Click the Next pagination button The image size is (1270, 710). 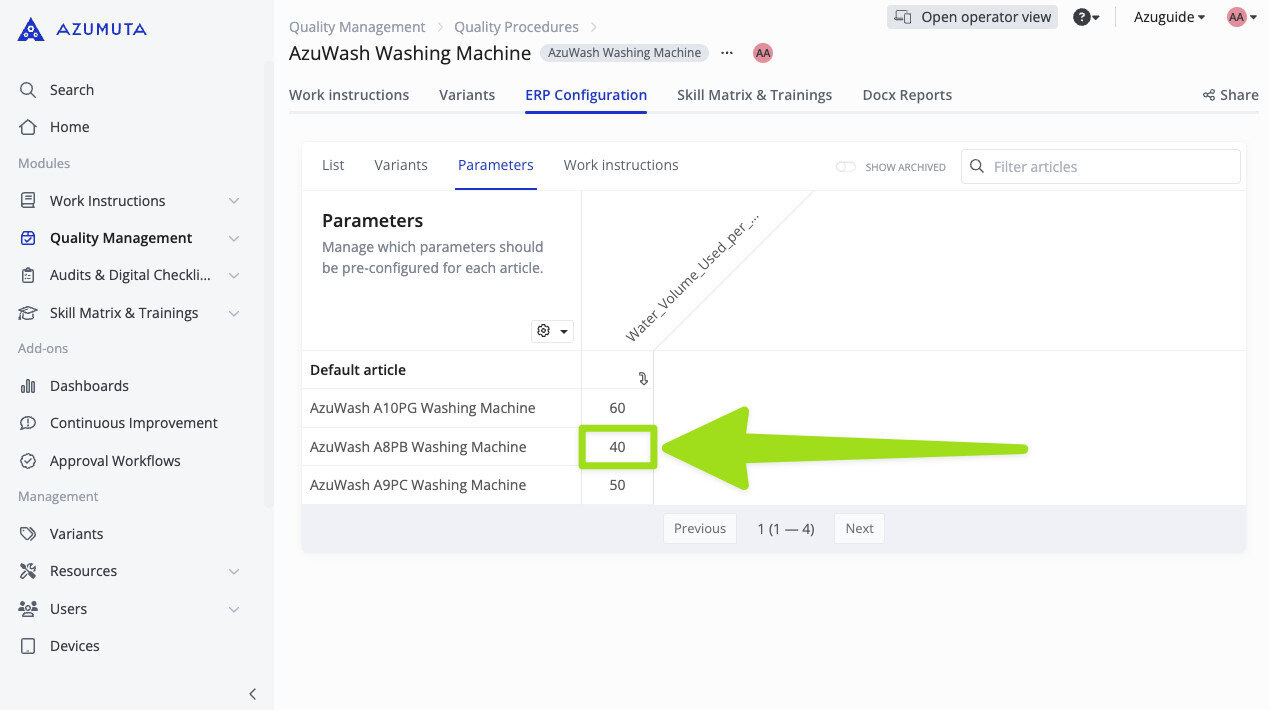pyautogui.click(x=858, y=528)
